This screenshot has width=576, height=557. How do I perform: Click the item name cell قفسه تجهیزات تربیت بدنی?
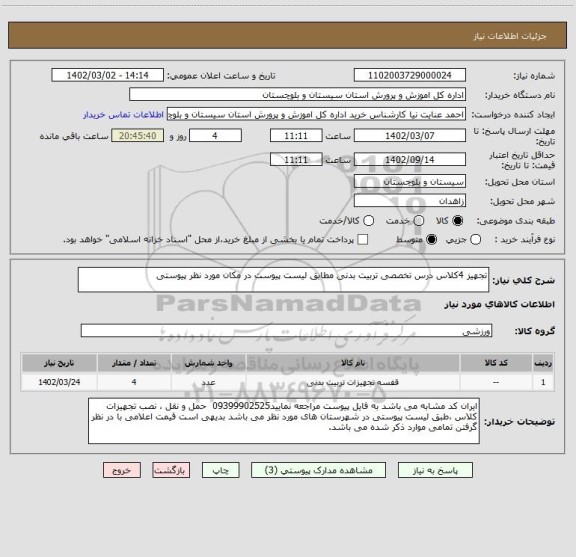(353, 382)
